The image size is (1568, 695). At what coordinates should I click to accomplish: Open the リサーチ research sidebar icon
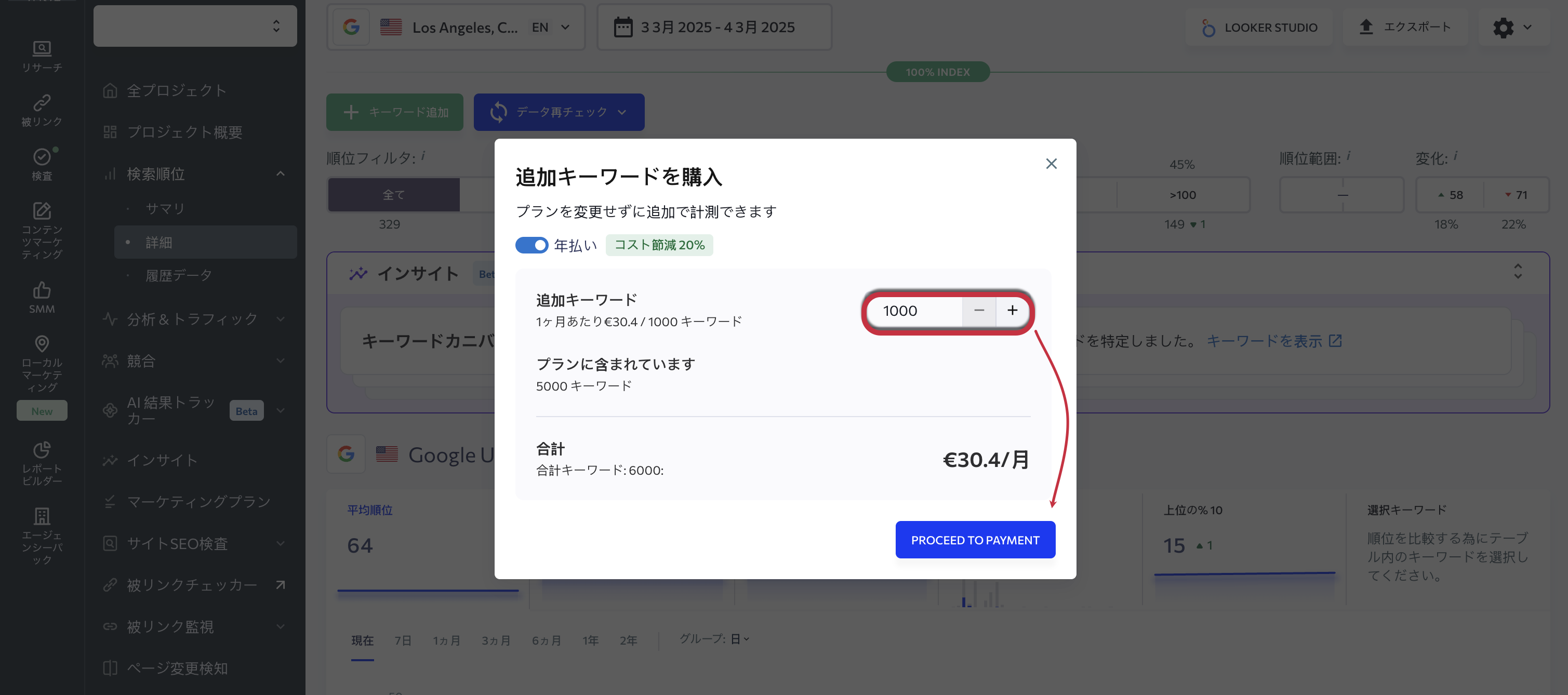tap(42, 49)
